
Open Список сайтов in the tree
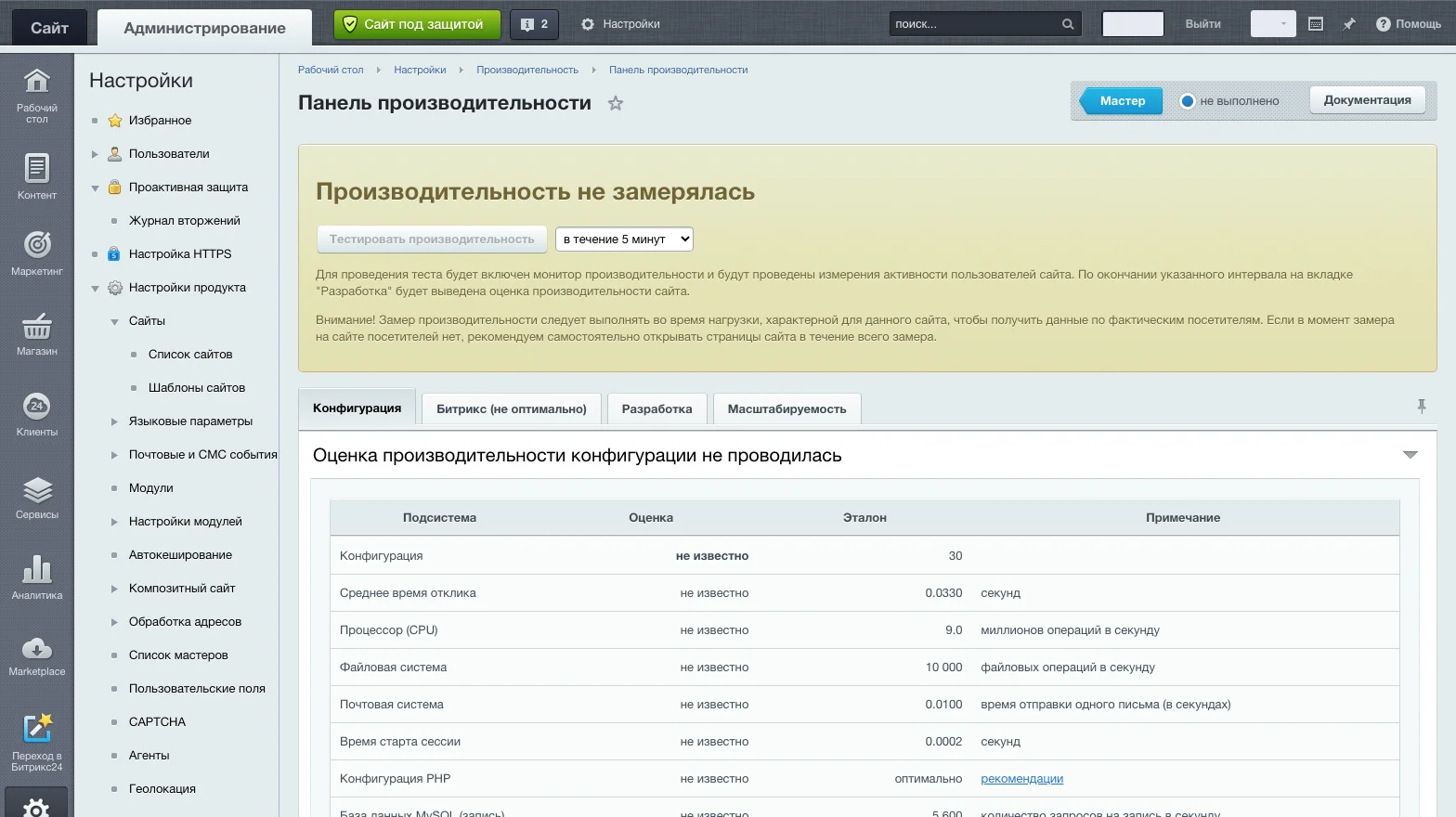coord(190,355)
